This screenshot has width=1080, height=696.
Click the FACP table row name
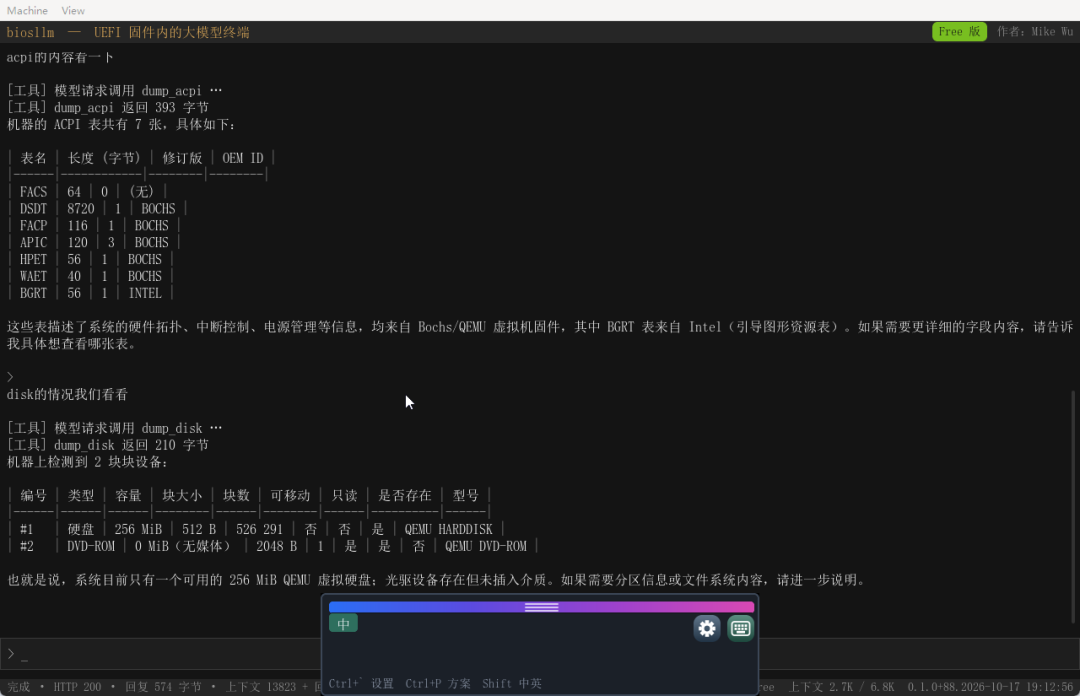click(33, 225)
